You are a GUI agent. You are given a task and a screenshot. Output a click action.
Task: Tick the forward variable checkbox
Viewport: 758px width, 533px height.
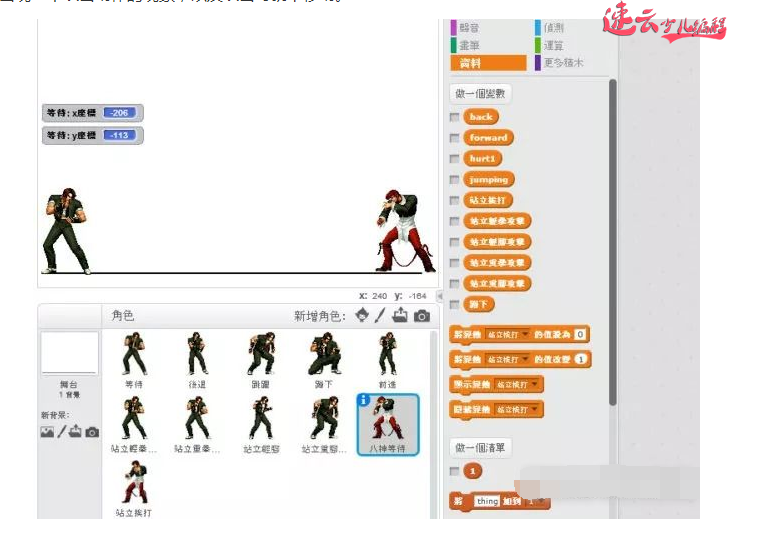pos(455,138)
